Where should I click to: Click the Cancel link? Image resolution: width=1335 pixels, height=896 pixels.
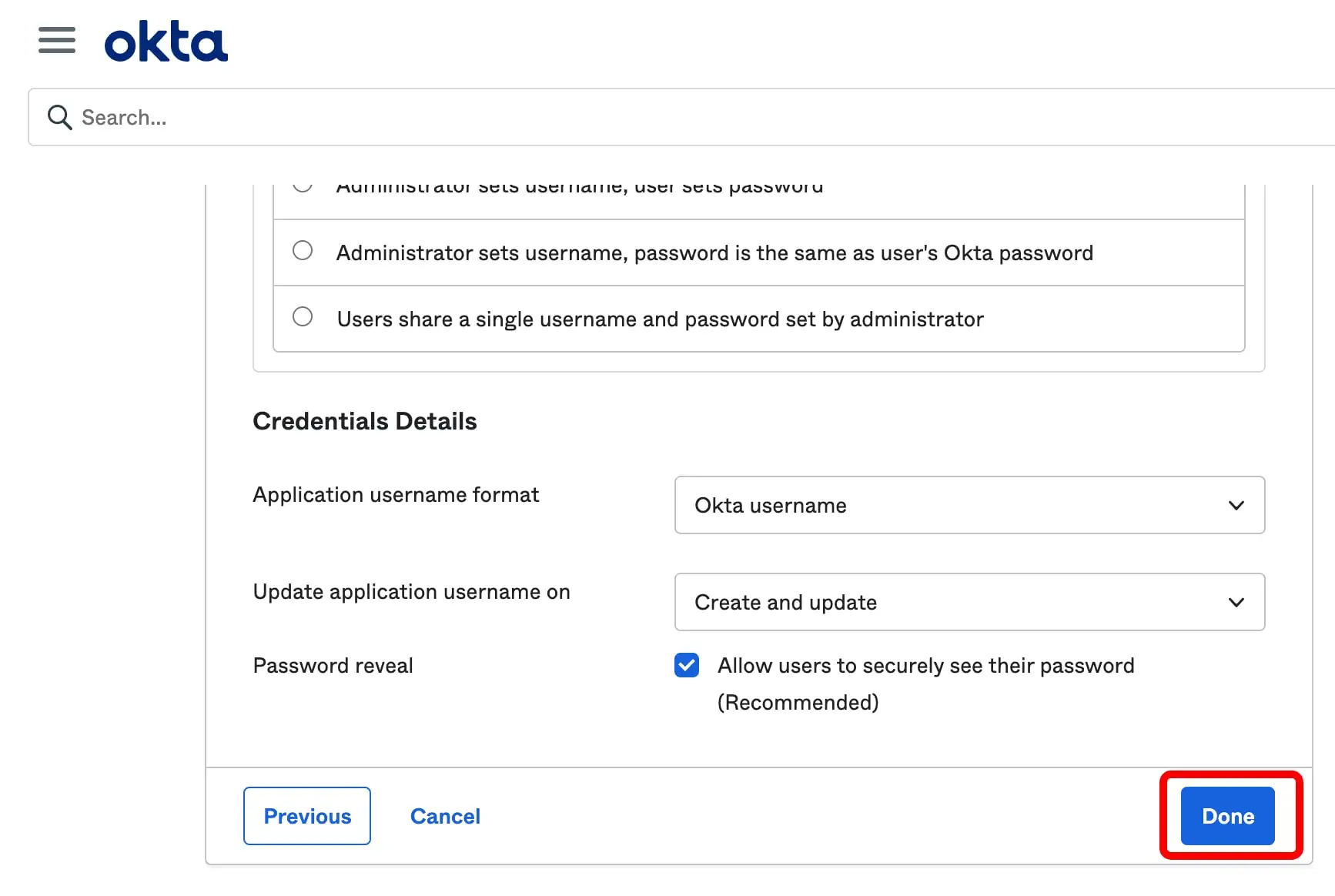(x=445, y=816)
